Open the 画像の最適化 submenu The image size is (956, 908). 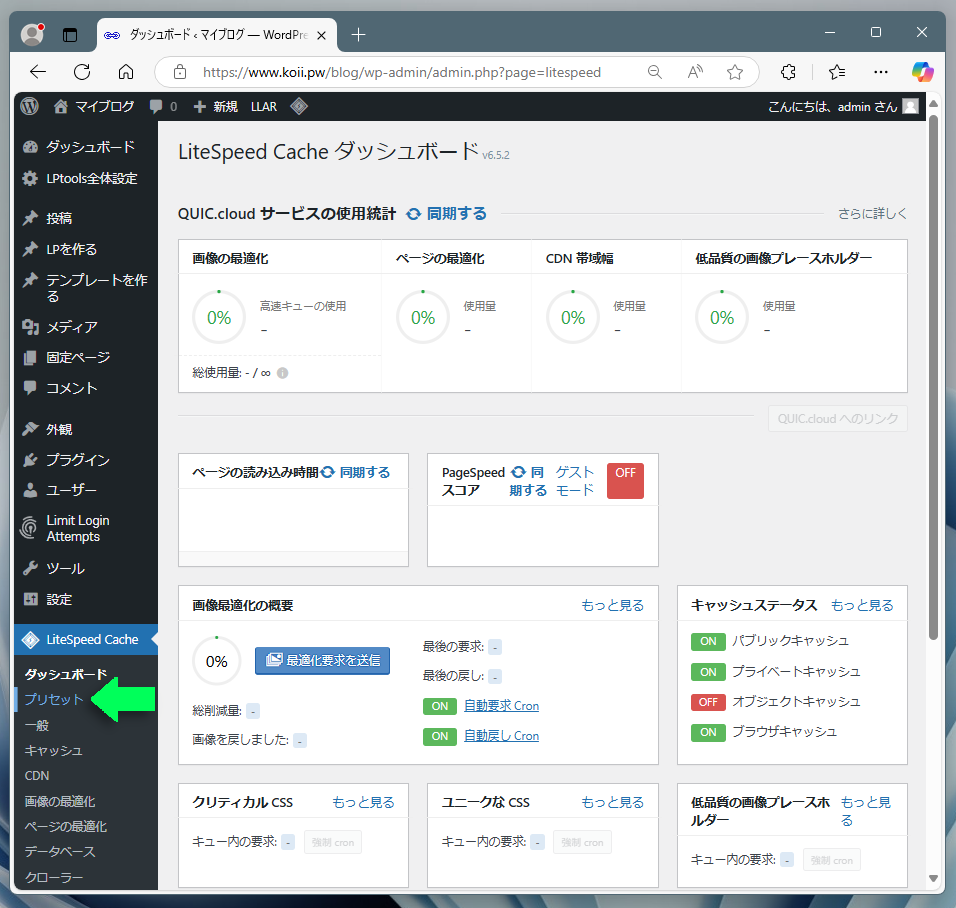(60, 801)
